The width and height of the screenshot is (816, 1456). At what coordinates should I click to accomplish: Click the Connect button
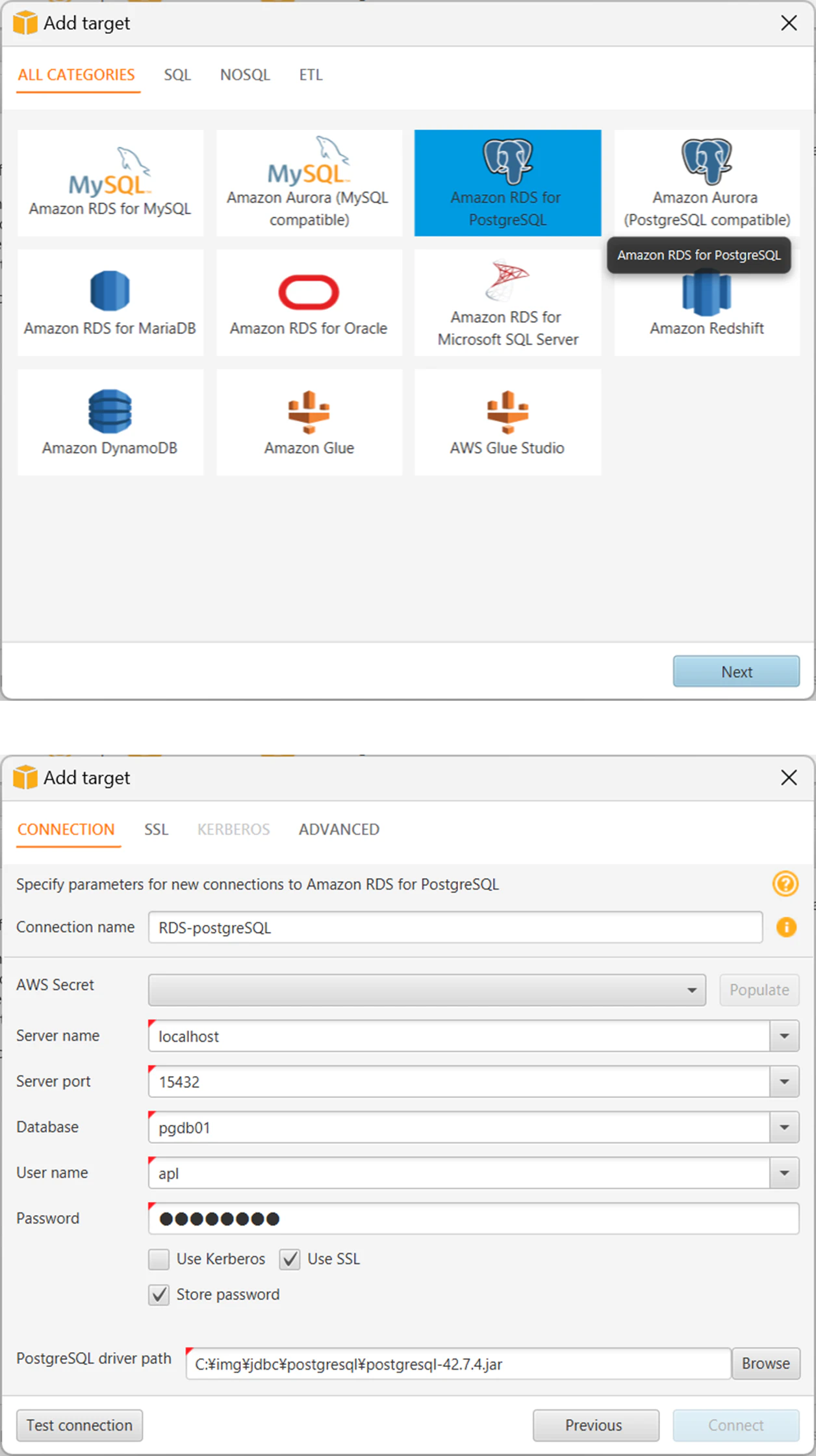pyautogui.click(x=736, y=1425)
